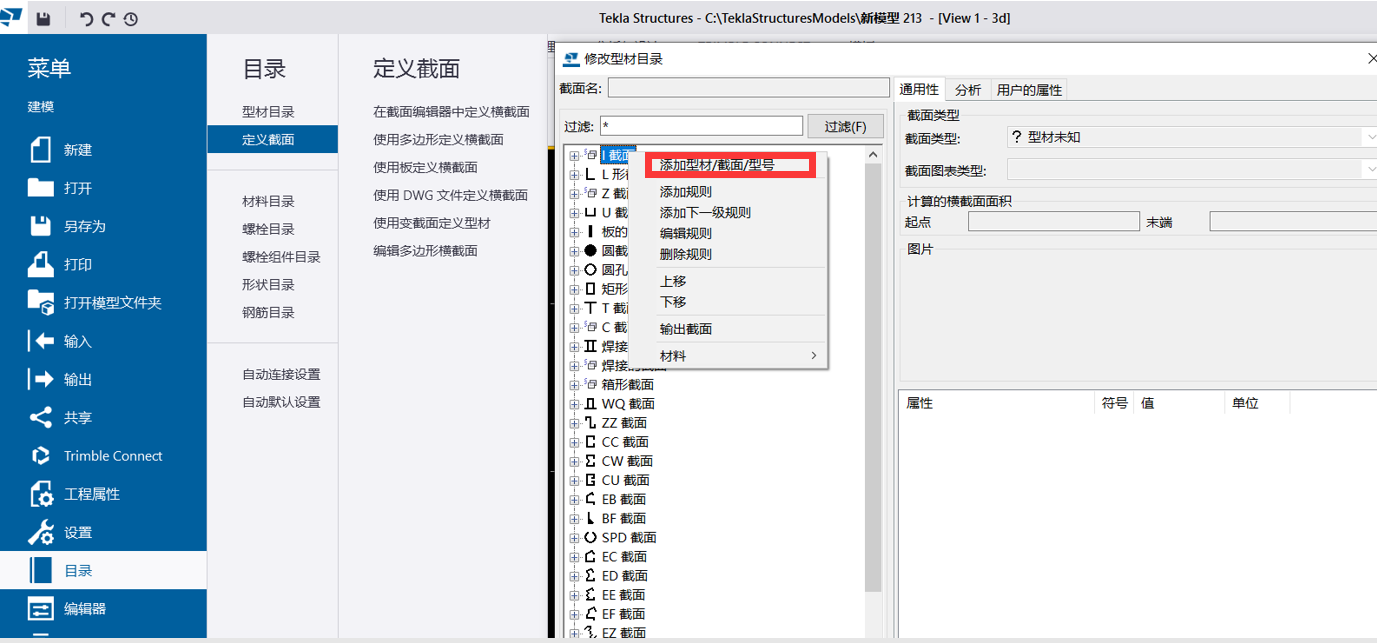Switch to the 分析 tab
1377x643 pixels.
968,90
